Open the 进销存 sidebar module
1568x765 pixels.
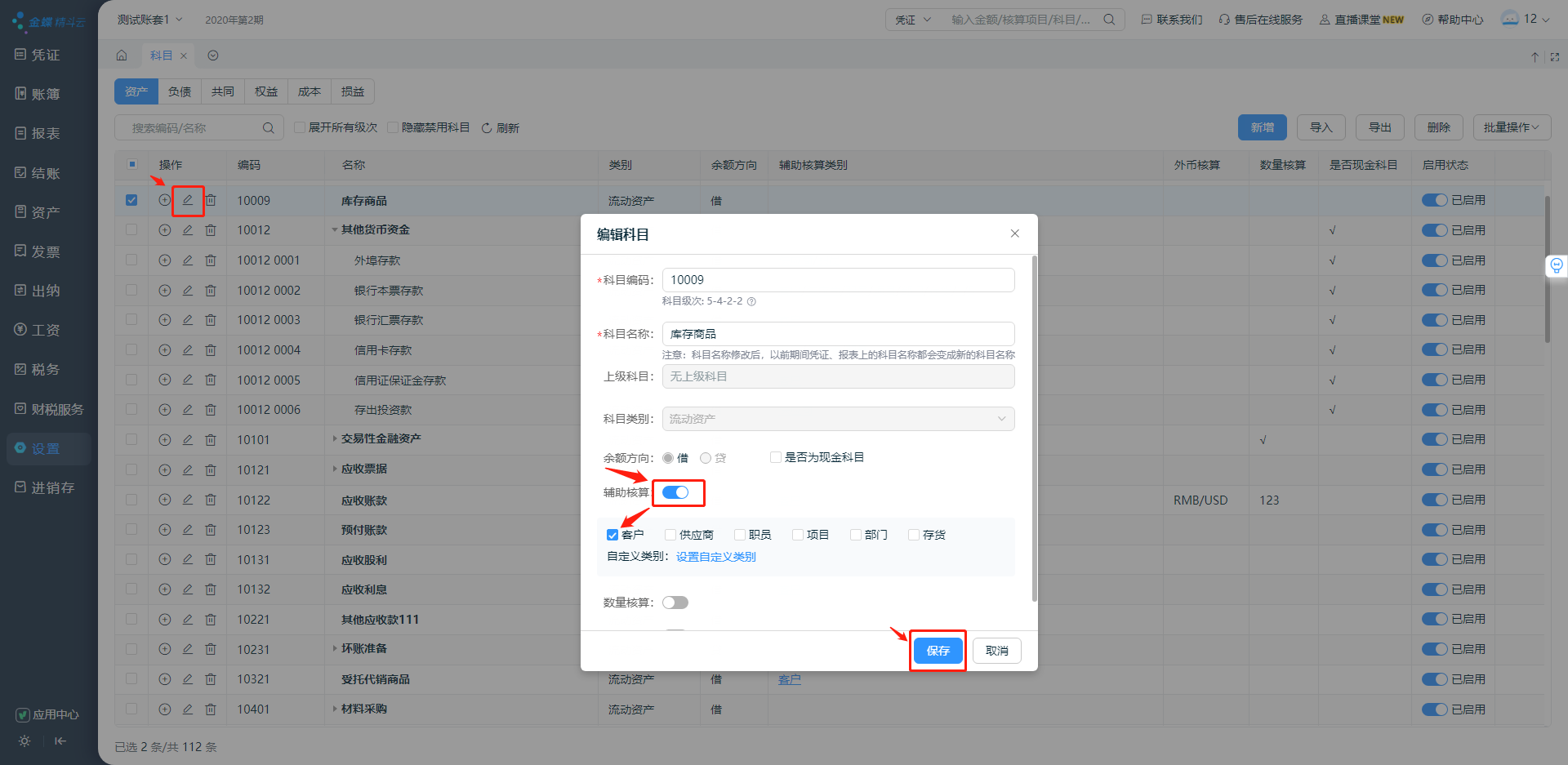[45, 487]
